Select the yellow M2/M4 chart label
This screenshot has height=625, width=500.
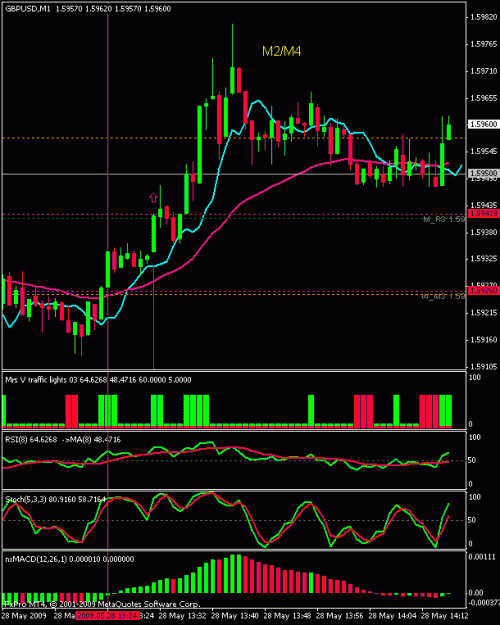281,51
